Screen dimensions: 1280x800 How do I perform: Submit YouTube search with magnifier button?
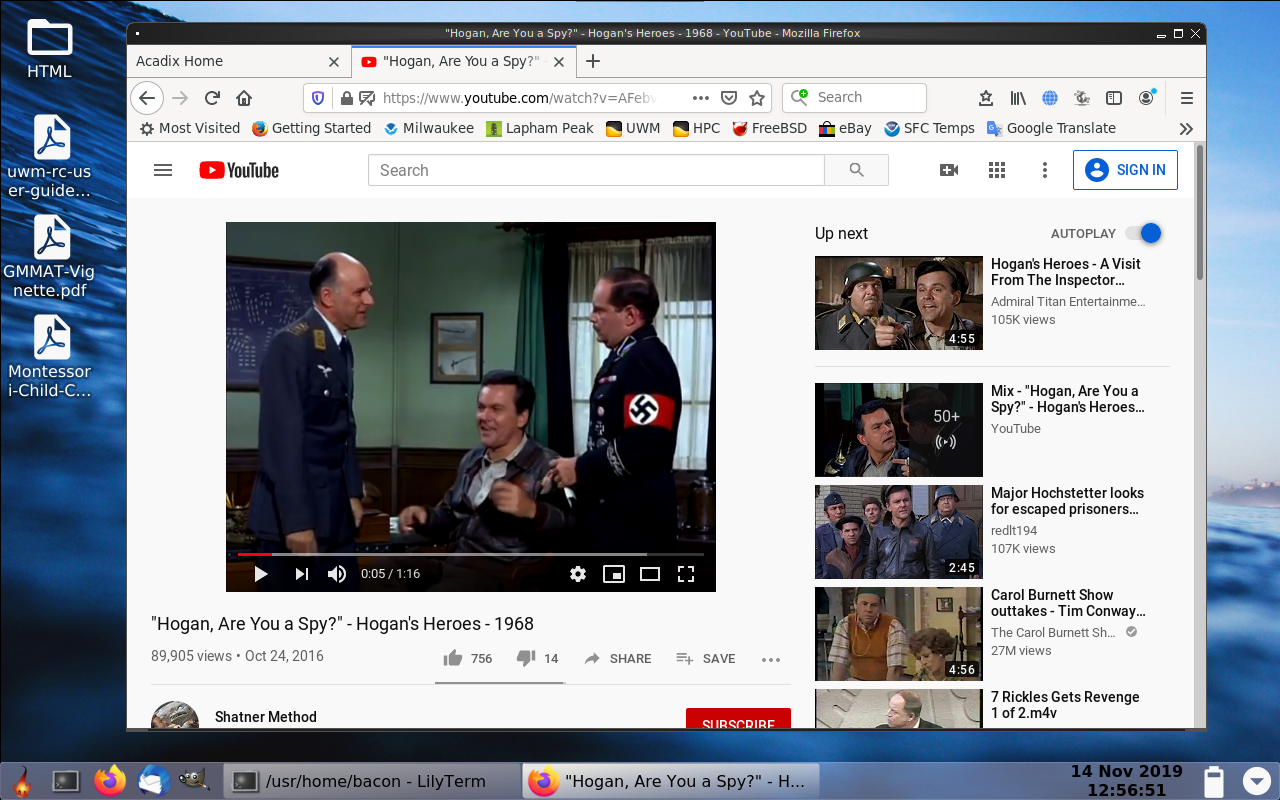pyautogui.click(x=856, y=170)
